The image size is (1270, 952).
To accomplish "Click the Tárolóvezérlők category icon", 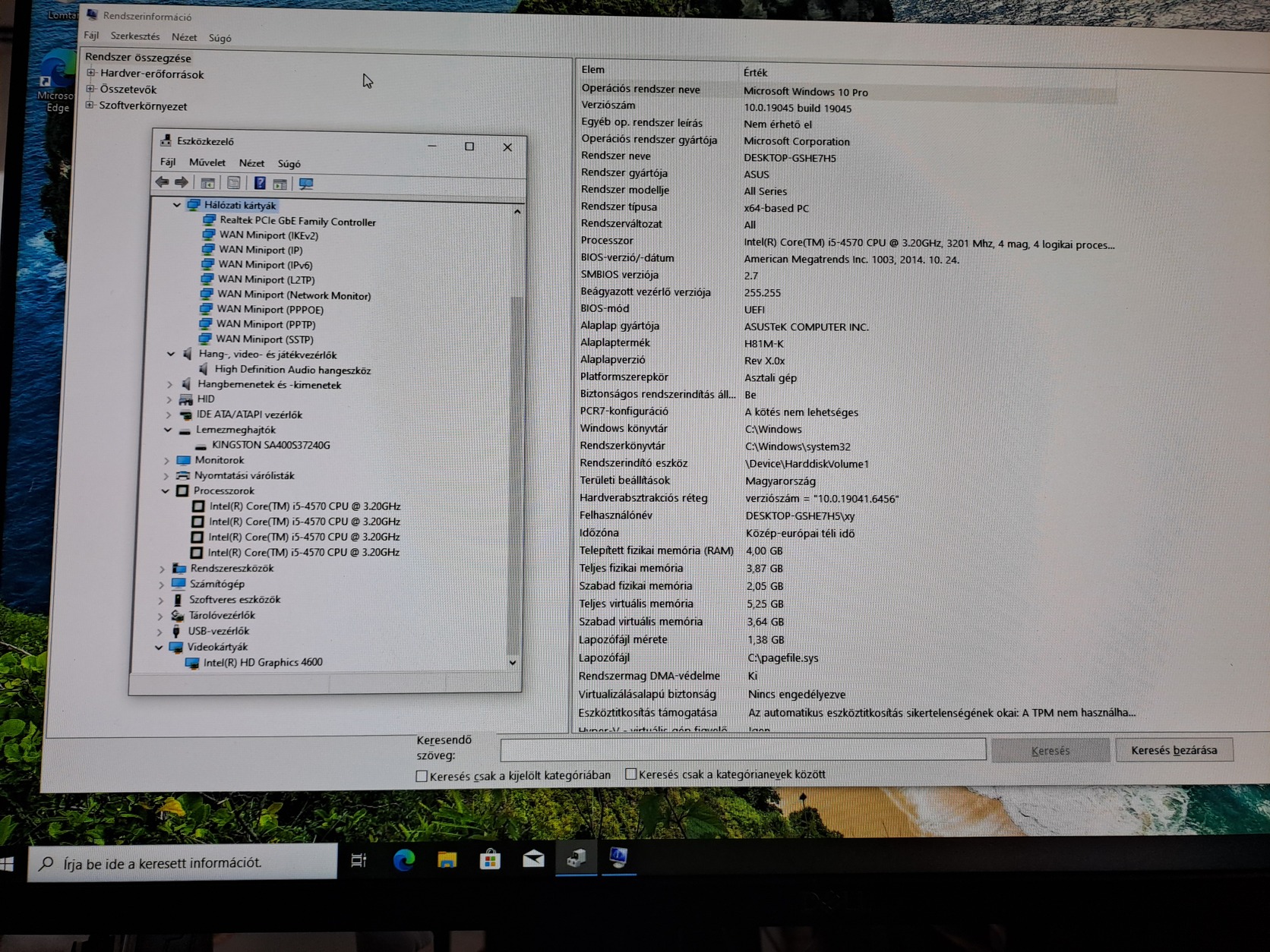I will [177, 616].
